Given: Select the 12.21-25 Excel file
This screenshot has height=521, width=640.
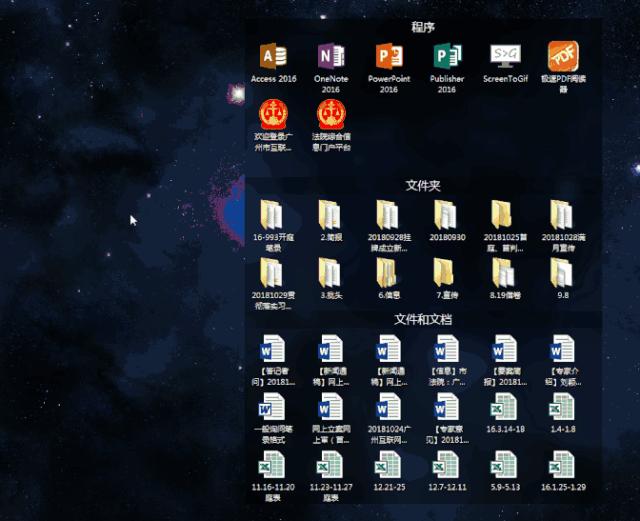Looking at the screenshot, I should coord(389,466).
